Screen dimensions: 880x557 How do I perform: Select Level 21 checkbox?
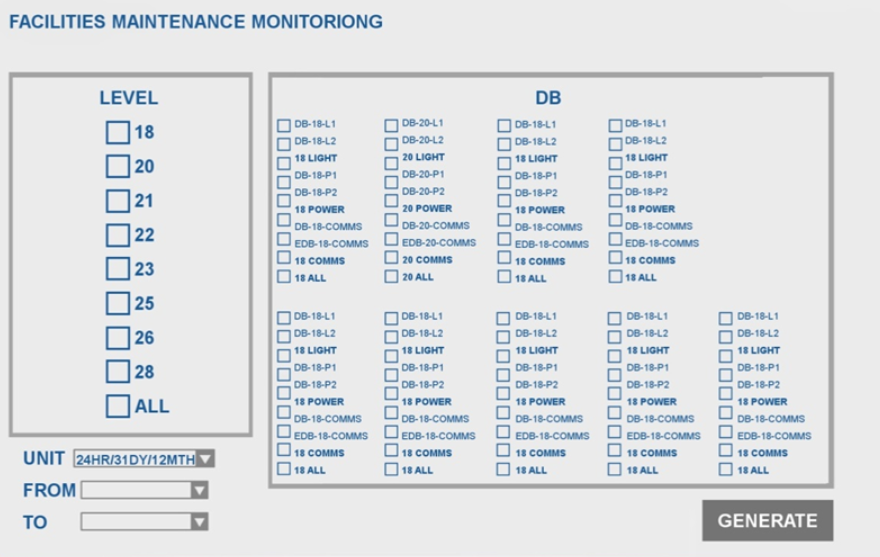pyautogui.click(x=118, y=201)
